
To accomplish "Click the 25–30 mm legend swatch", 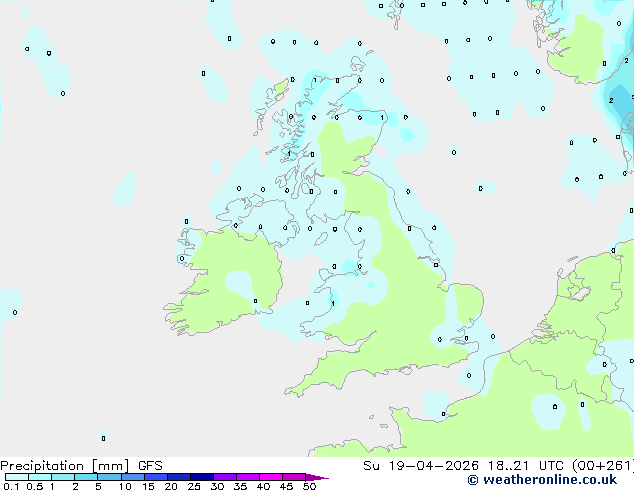I will click(x=202, y=477).
